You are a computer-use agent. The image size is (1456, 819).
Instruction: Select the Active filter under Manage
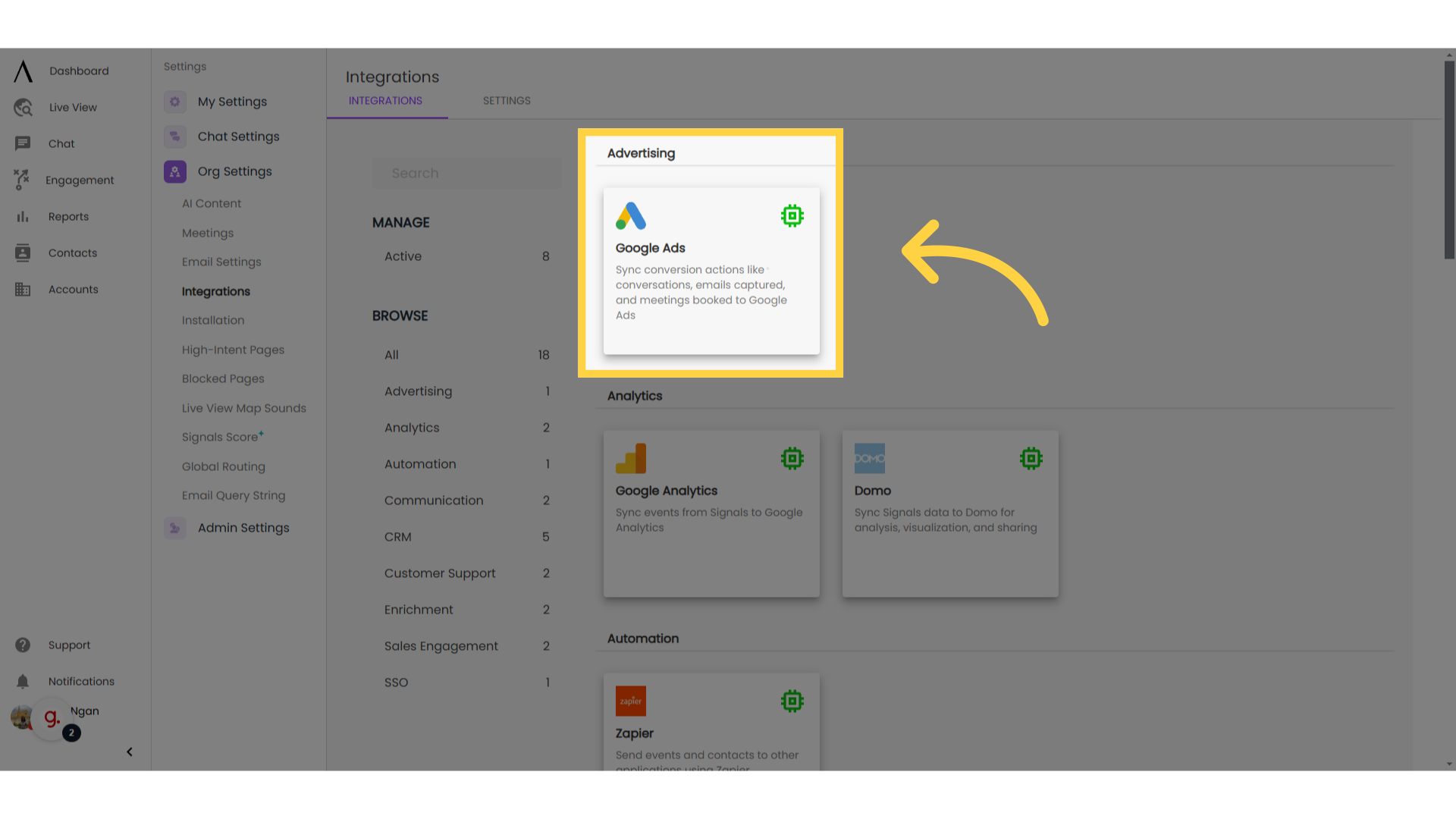(x=467, y=256)
